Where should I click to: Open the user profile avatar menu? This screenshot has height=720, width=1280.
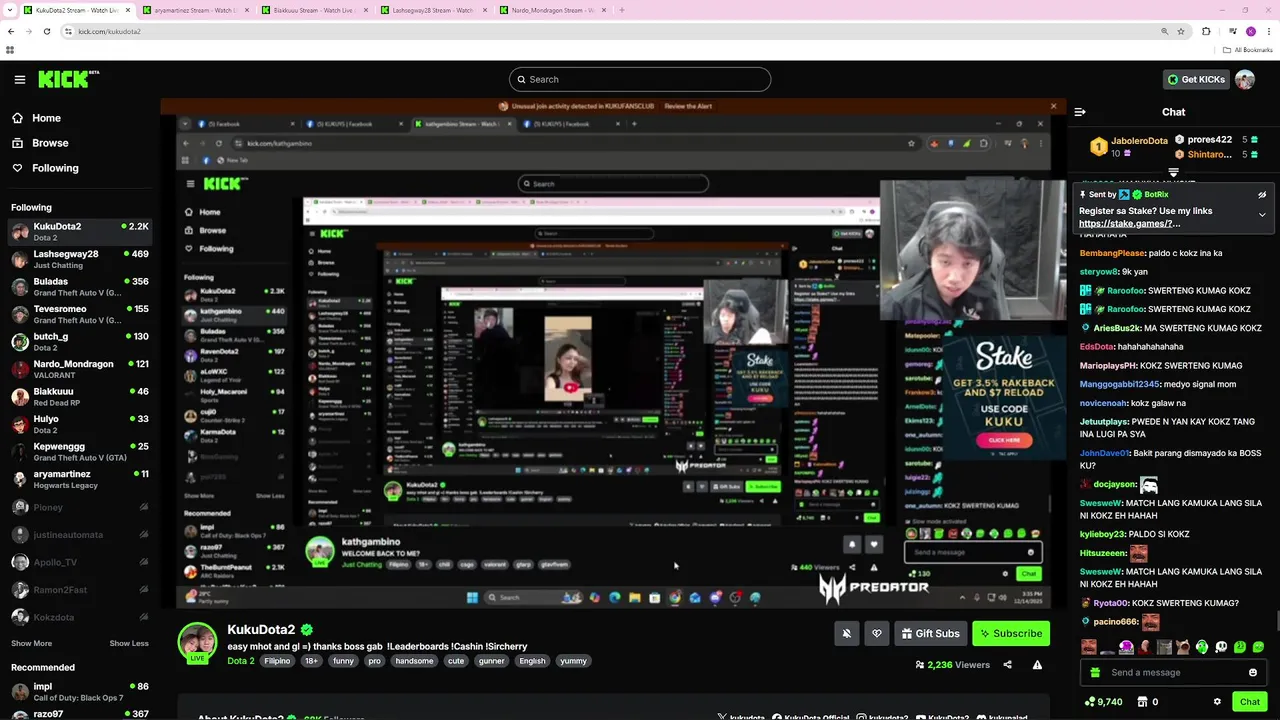[1245, 79]
